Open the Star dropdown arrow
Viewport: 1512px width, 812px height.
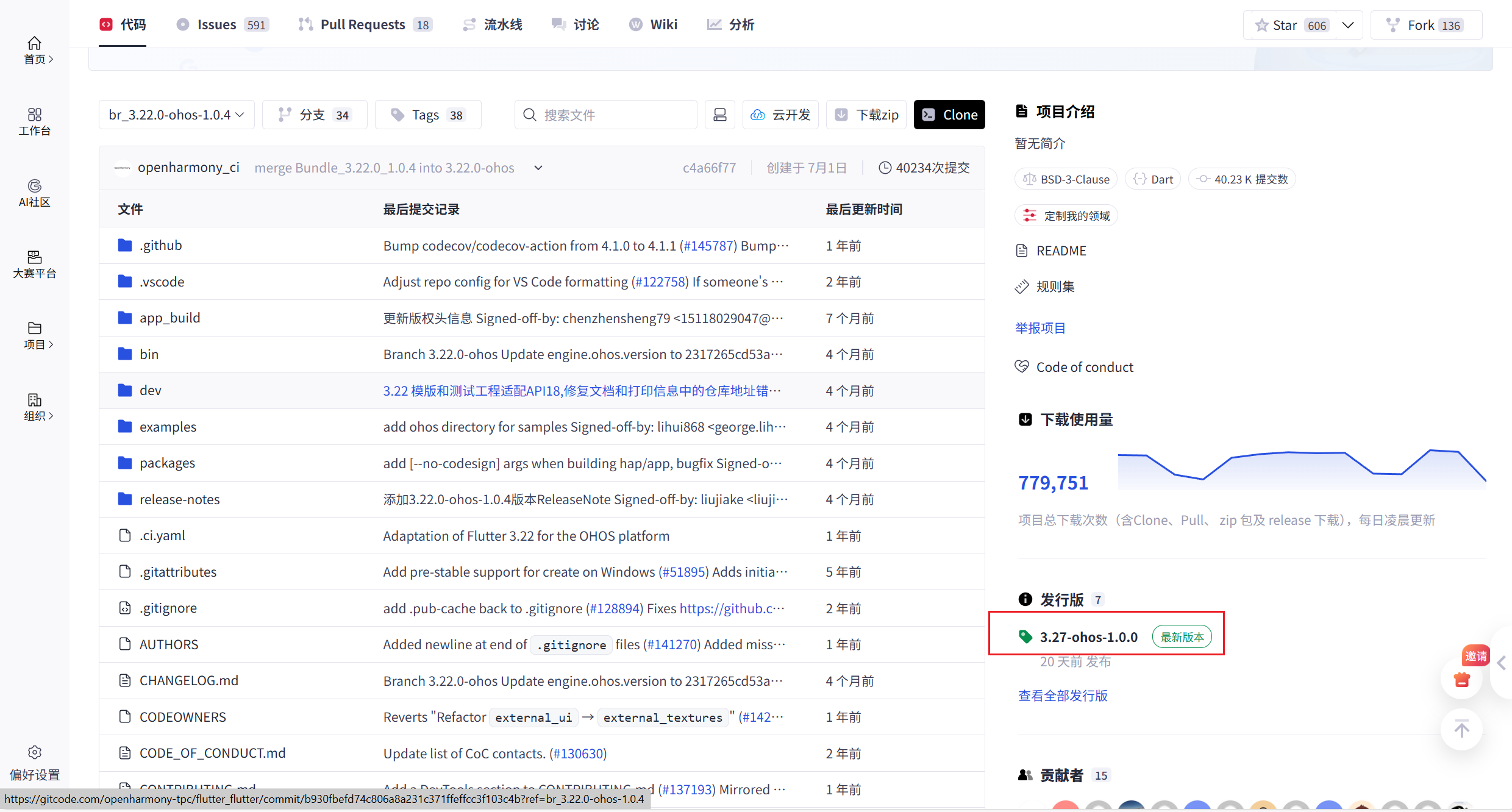(x=1348, y=25)
